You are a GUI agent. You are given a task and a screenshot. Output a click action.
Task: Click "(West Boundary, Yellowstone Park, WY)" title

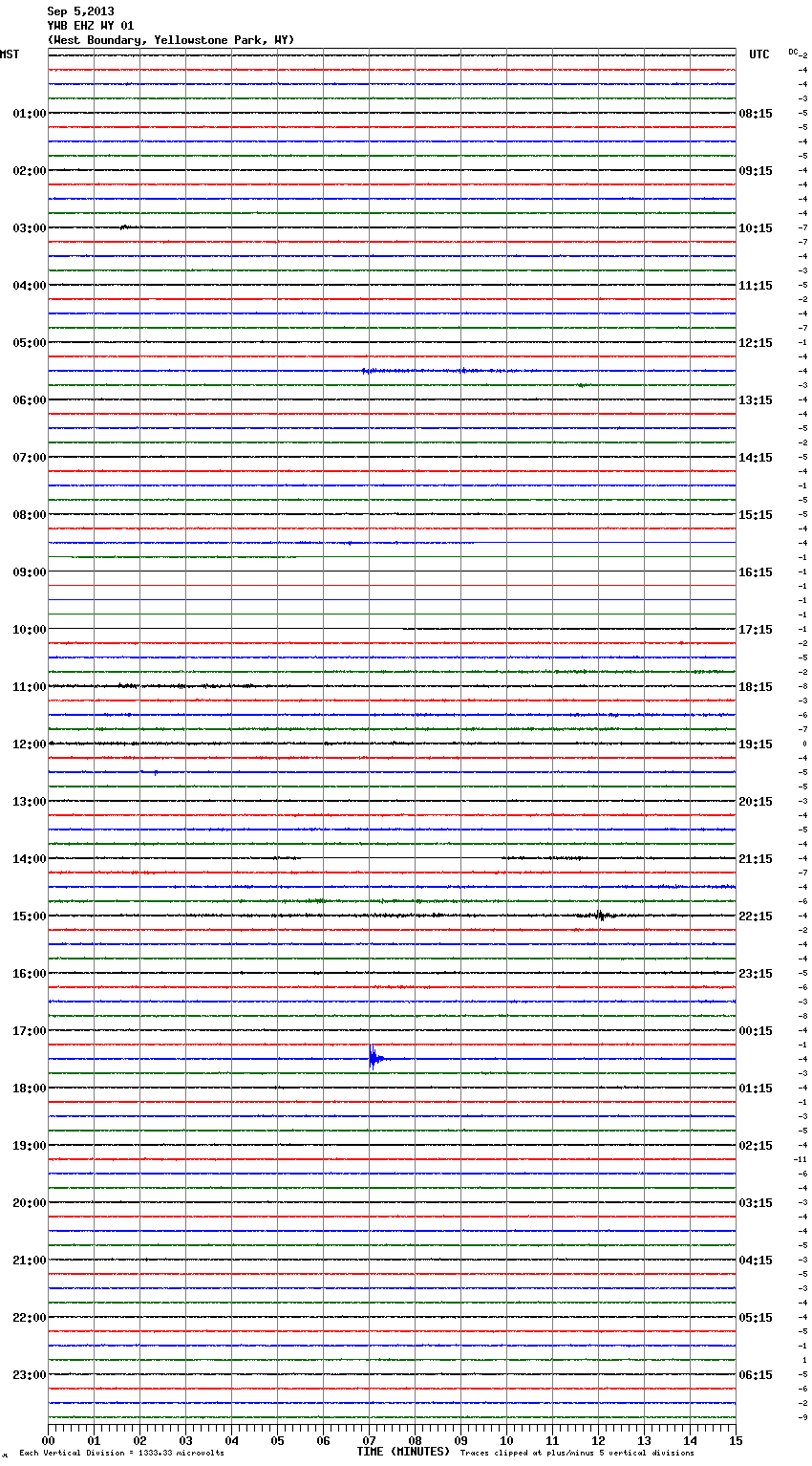171,40
